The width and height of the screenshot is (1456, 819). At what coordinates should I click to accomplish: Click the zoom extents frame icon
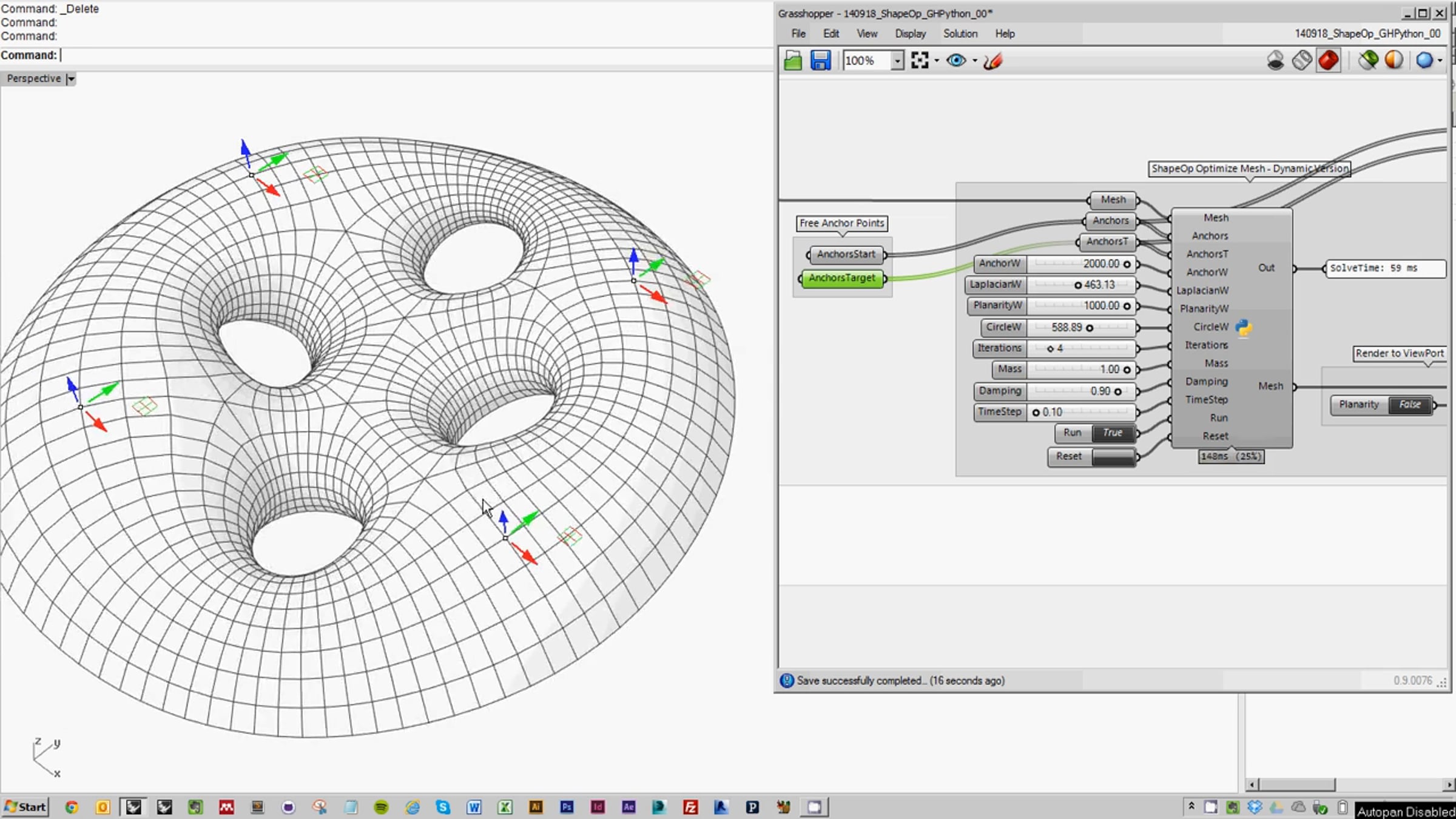(920, 61)
